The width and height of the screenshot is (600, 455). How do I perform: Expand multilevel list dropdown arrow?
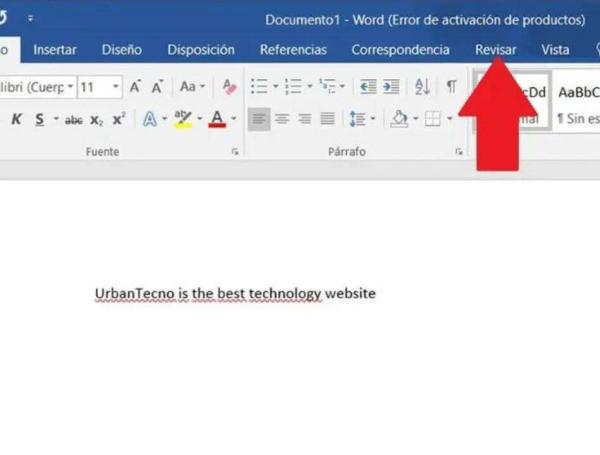[342, 86]
